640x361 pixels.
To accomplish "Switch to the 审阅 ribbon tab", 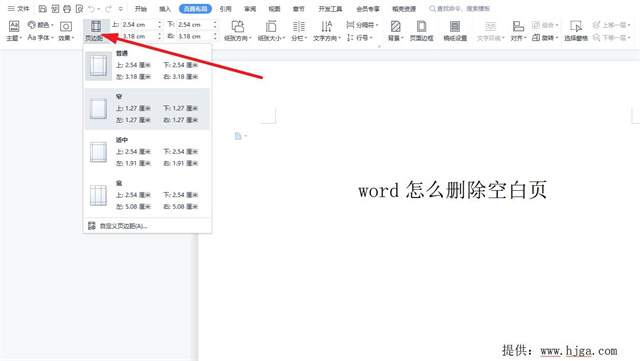I will click(x=250, y=9).
